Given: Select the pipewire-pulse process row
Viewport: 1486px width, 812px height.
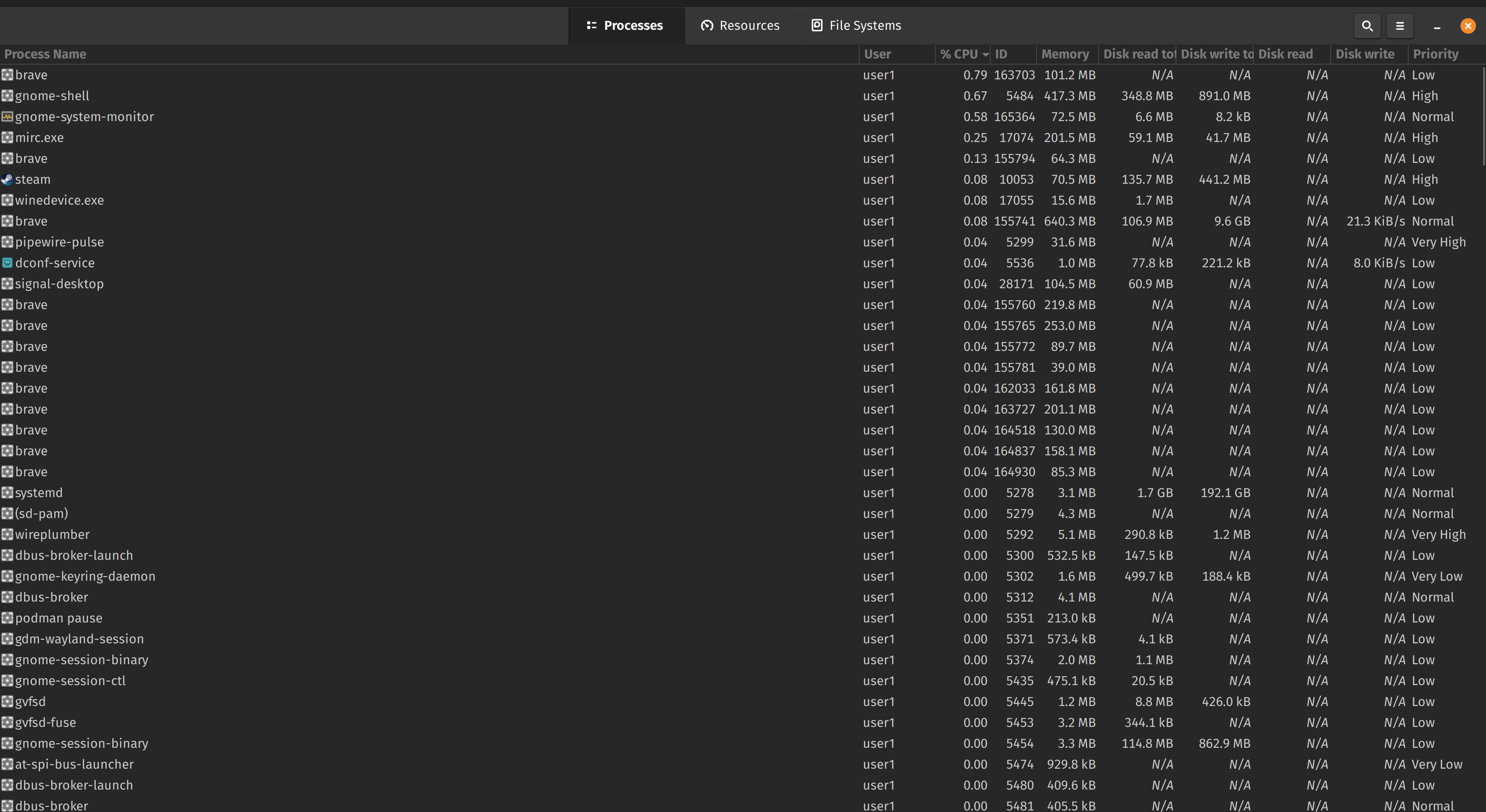Looking at the screenshot, I should pos(60,242).
